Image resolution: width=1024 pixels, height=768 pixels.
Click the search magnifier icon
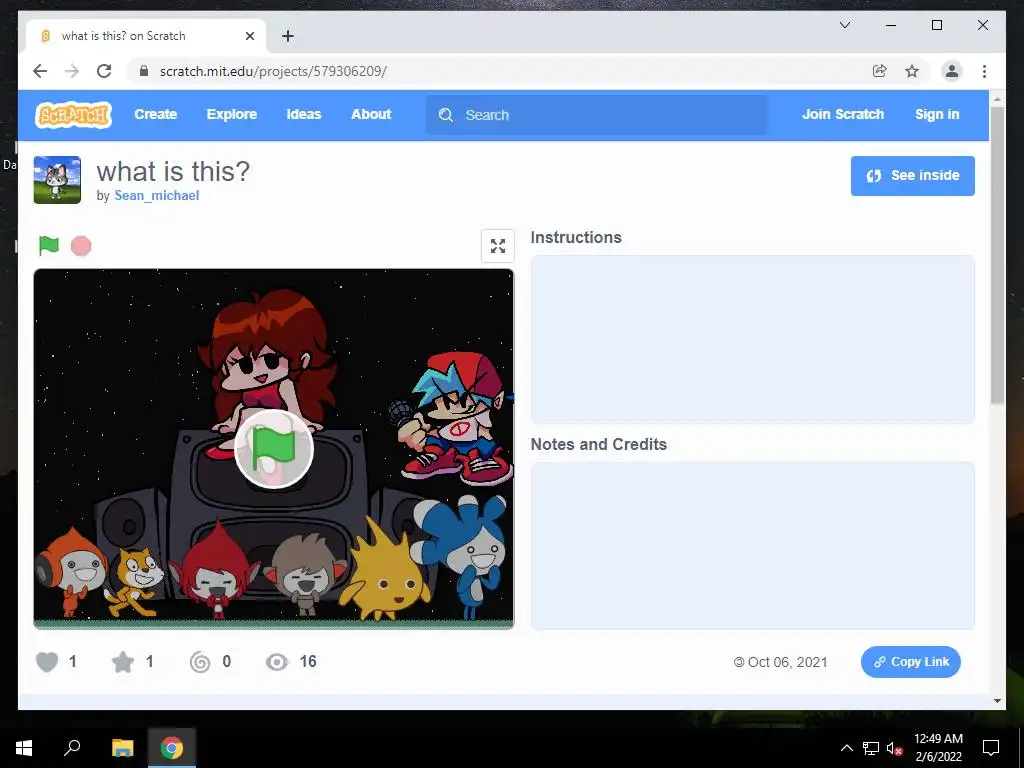[x=446, y=115]
